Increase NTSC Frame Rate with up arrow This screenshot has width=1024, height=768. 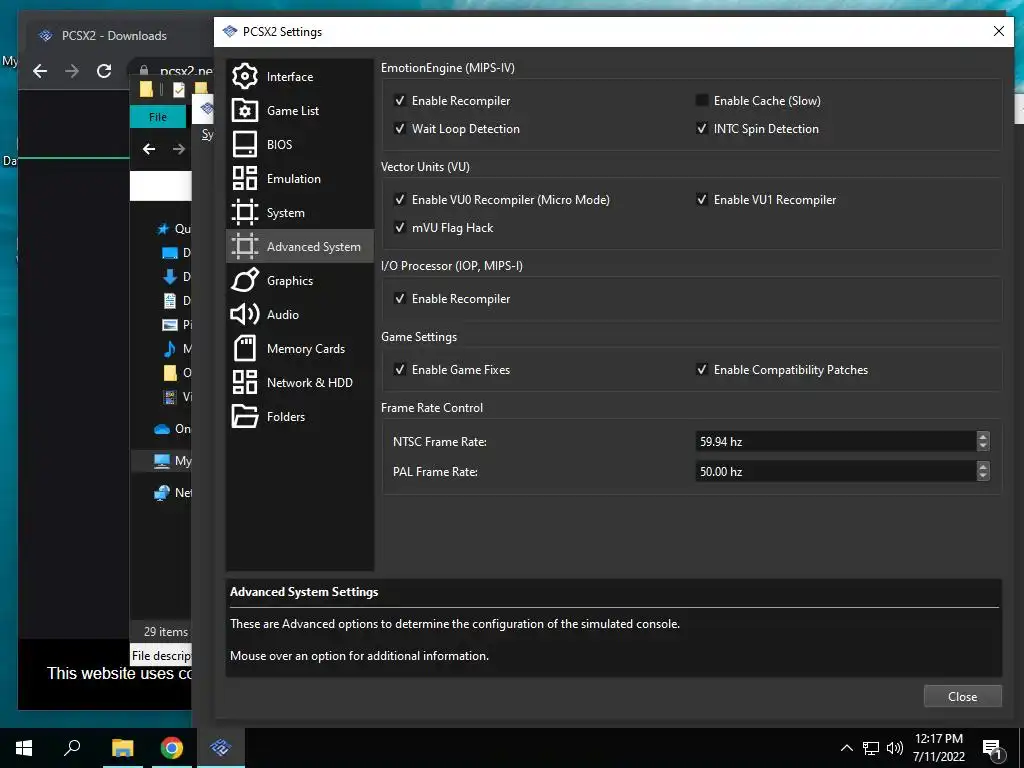pos(983,436)
